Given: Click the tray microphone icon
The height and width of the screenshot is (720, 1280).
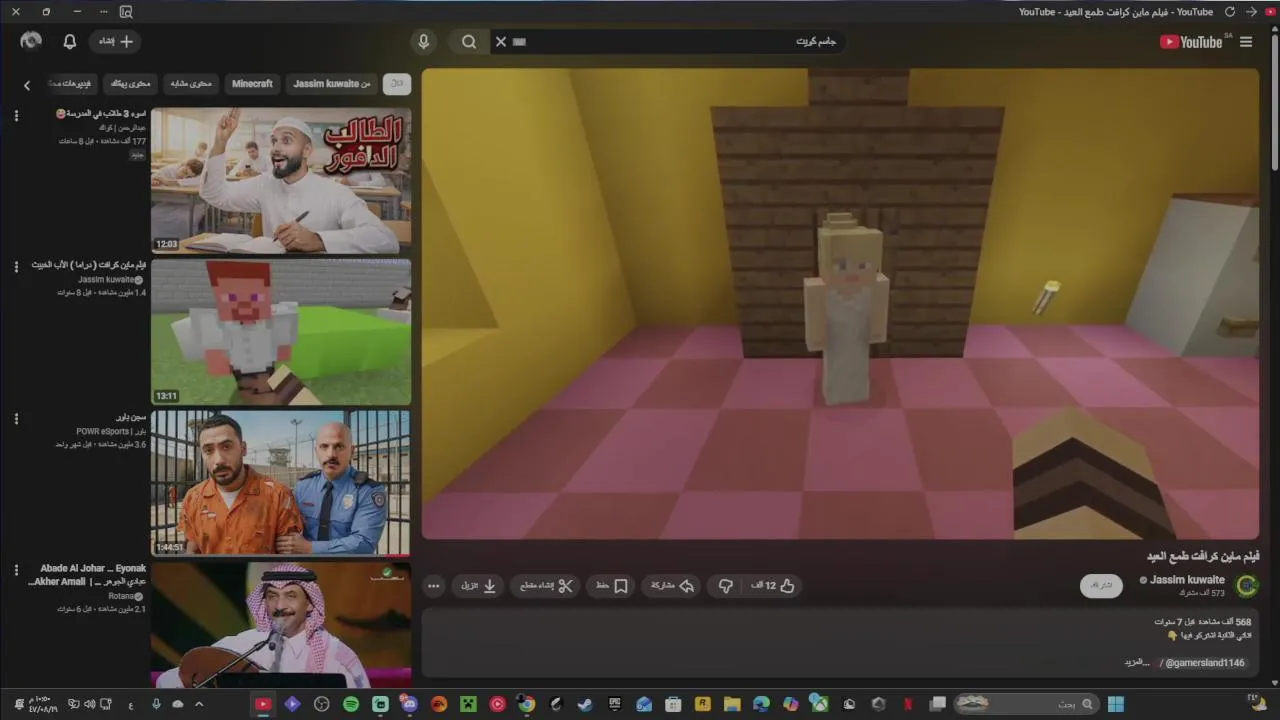Looking at the screenshot, I should click(x=156, y=704).
